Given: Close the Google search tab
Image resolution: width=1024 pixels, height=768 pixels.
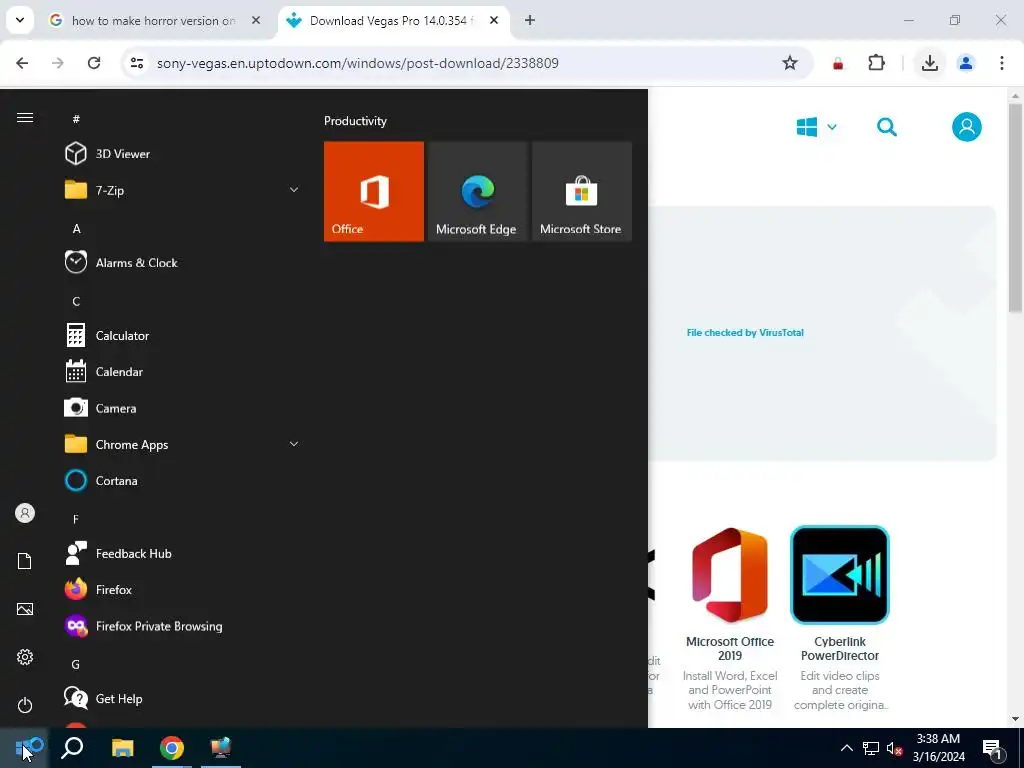Looking at the screenshot, I should pyautogui.click(x=256, y=20).
